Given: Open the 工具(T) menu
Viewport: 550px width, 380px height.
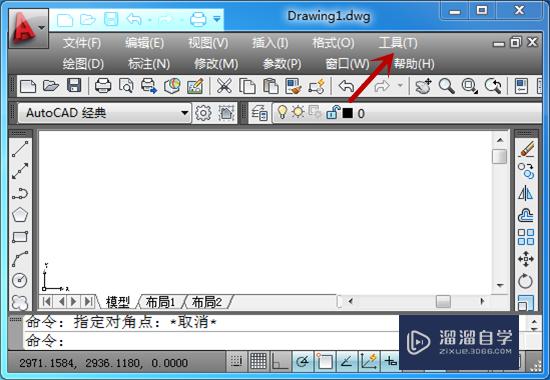Looking at the screenshot, I should 398,43.
